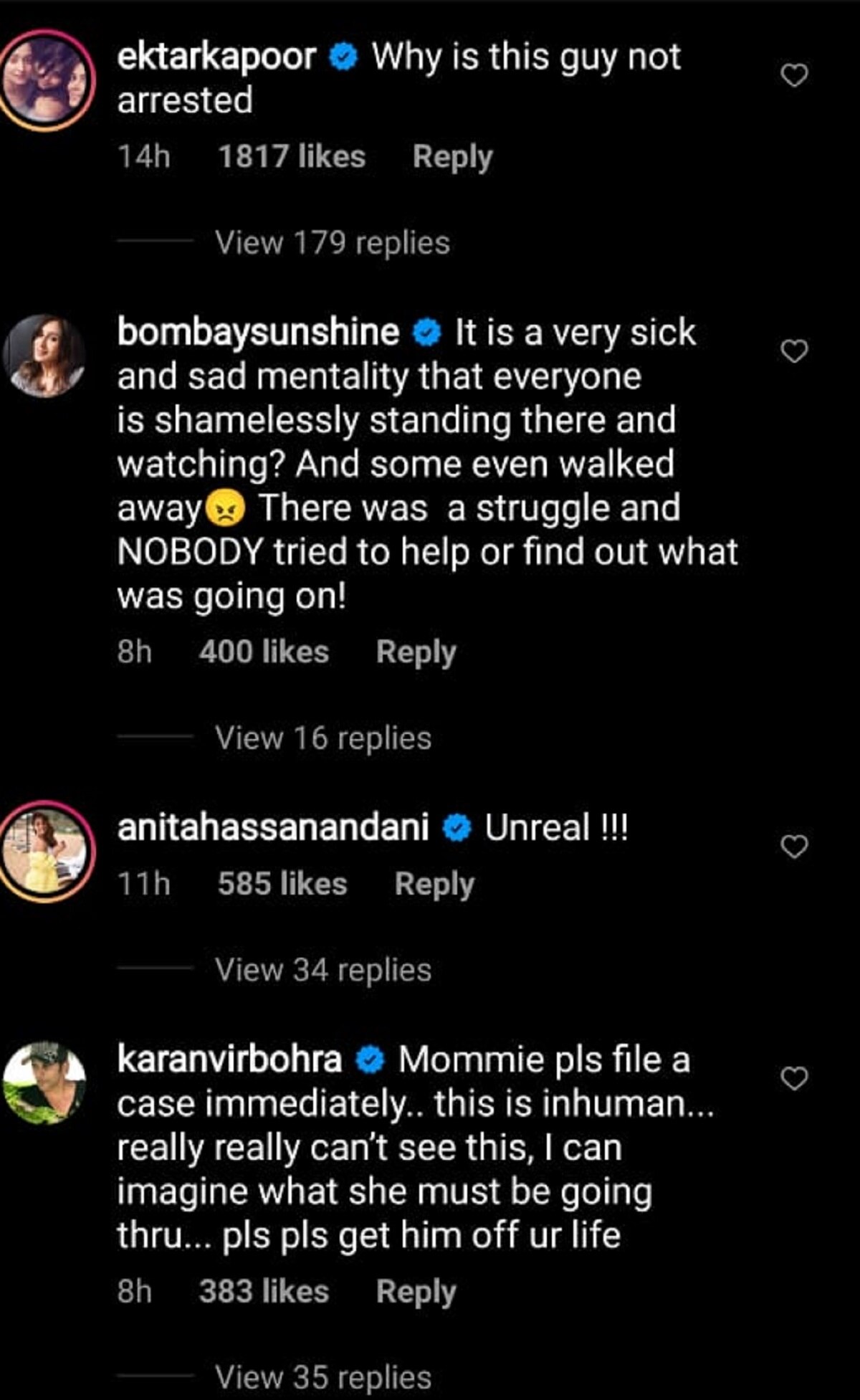Reply to anitahassanandani's Unreal comment
The image size is (860, 1400).
434,884
